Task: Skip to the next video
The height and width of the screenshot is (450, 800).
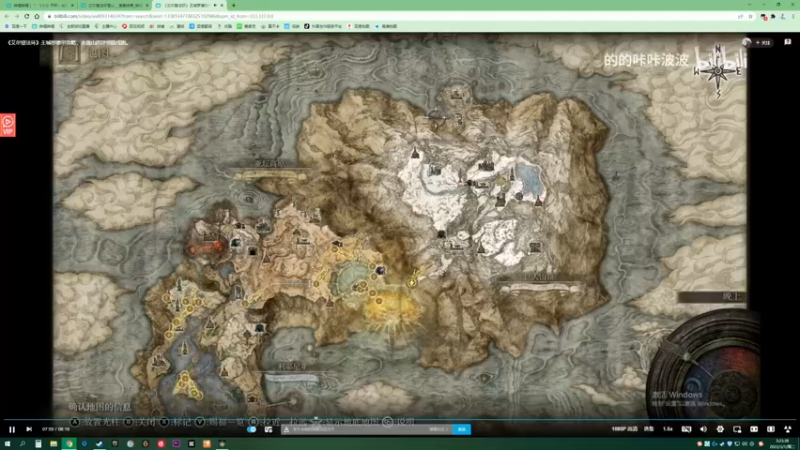Action: tap(29, 429)
